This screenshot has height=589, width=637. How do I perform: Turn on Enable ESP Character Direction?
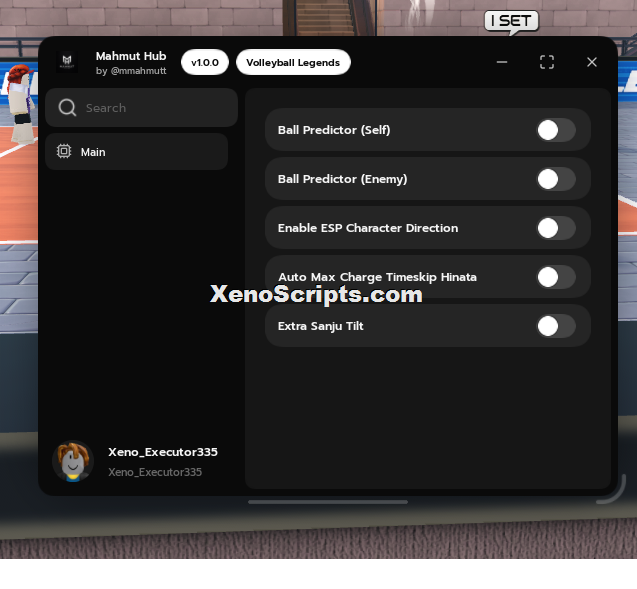[x=556, y=228]
